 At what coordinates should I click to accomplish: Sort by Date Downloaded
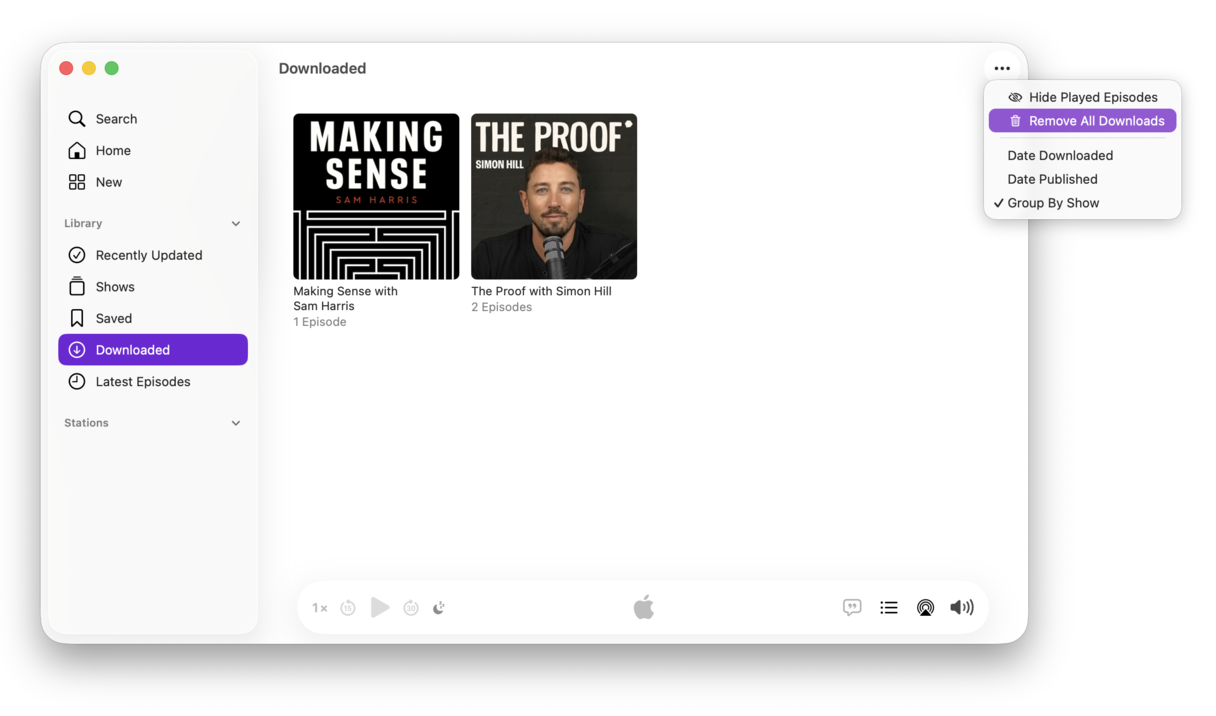click(x=1082, y=155)
